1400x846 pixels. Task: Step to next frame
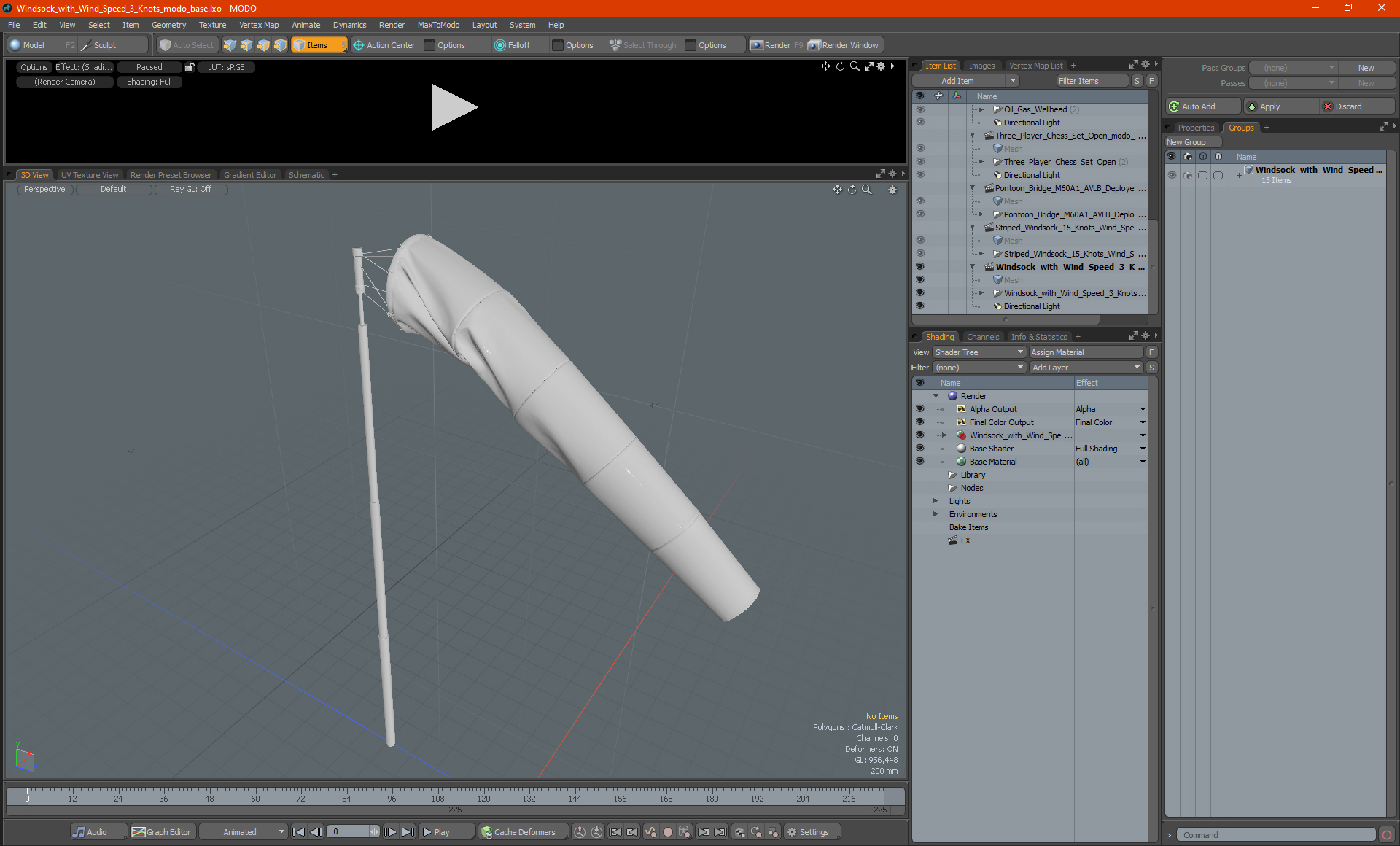[391, 832]
